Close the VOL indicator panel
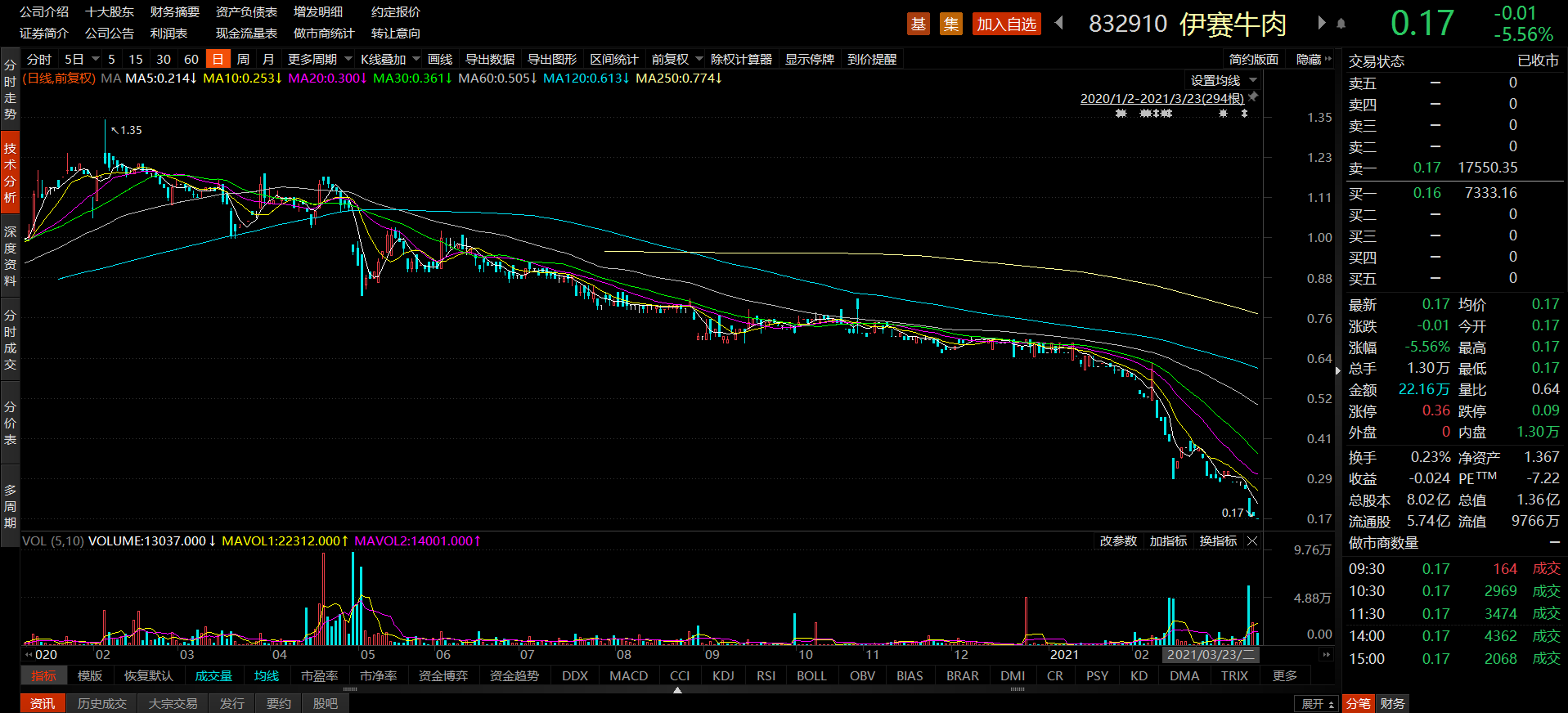Screen dimensions: 1568x713 pyautogui.click(x=1252, y=541)
